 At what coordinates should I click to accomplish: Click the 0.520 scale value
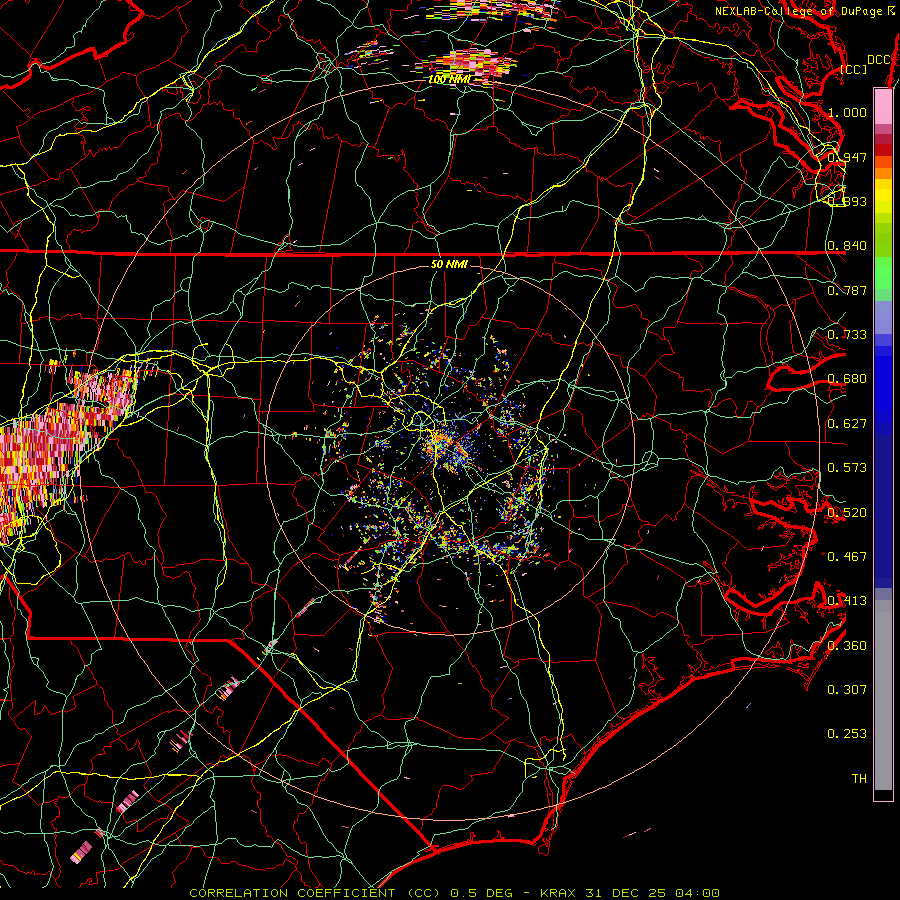[847, 513]
